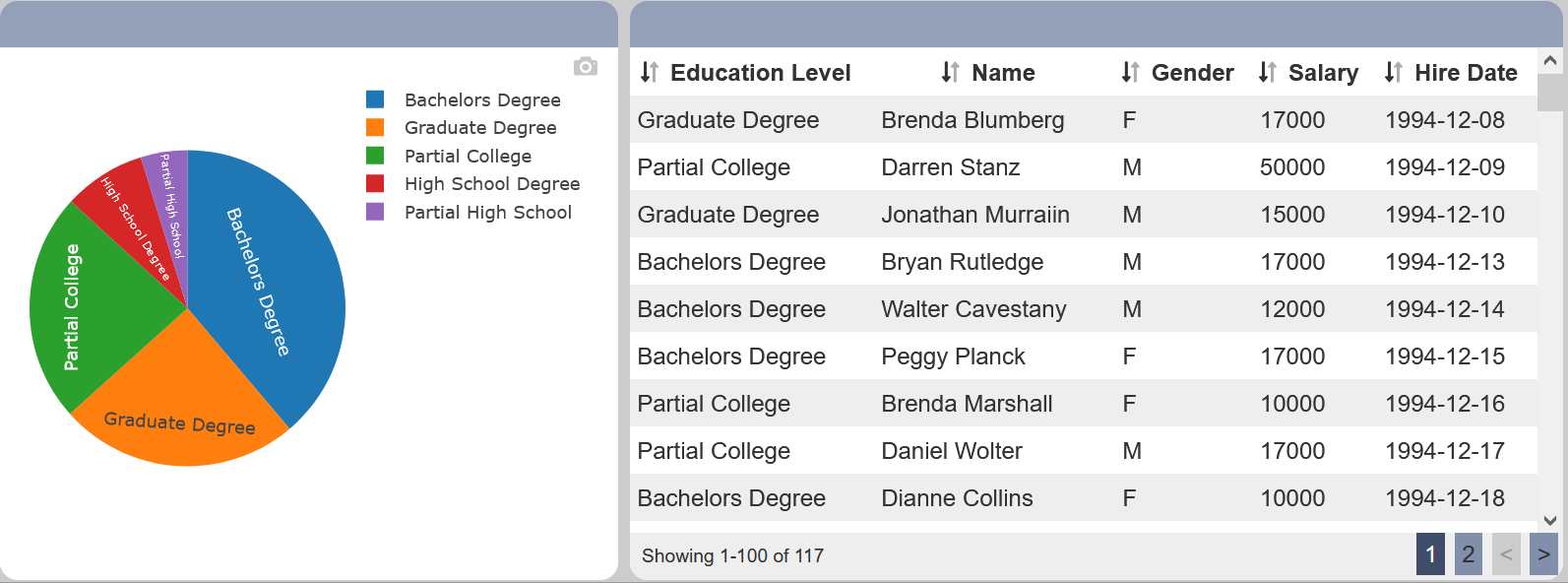Click green Partial College legend swatch
The image size is (1568, 583).
375,156
